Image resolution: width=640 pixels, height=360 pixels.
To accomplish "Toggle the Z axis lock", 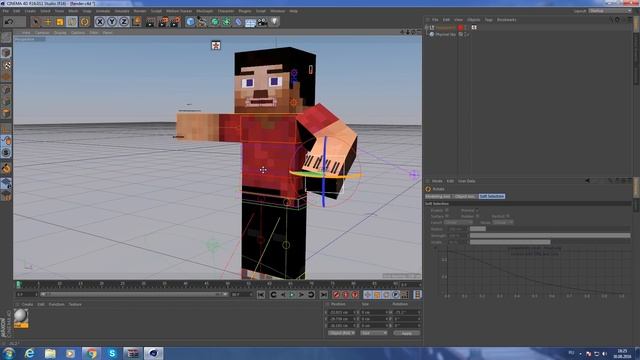I will point(124,22).
